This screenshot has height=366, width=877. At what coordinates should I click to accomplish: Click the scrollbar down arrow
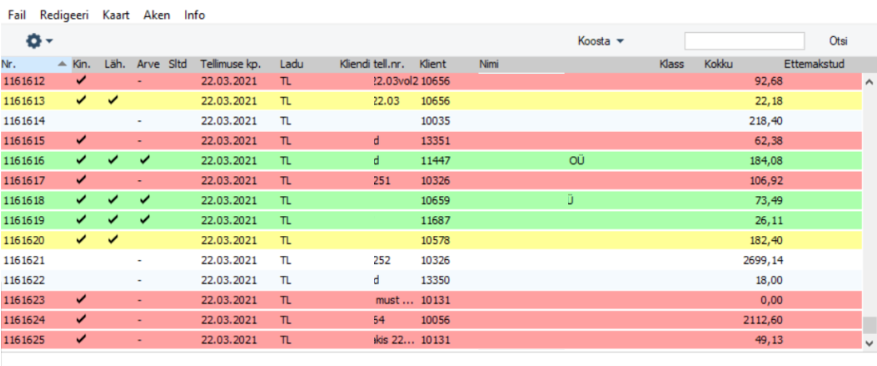point(869,342)
